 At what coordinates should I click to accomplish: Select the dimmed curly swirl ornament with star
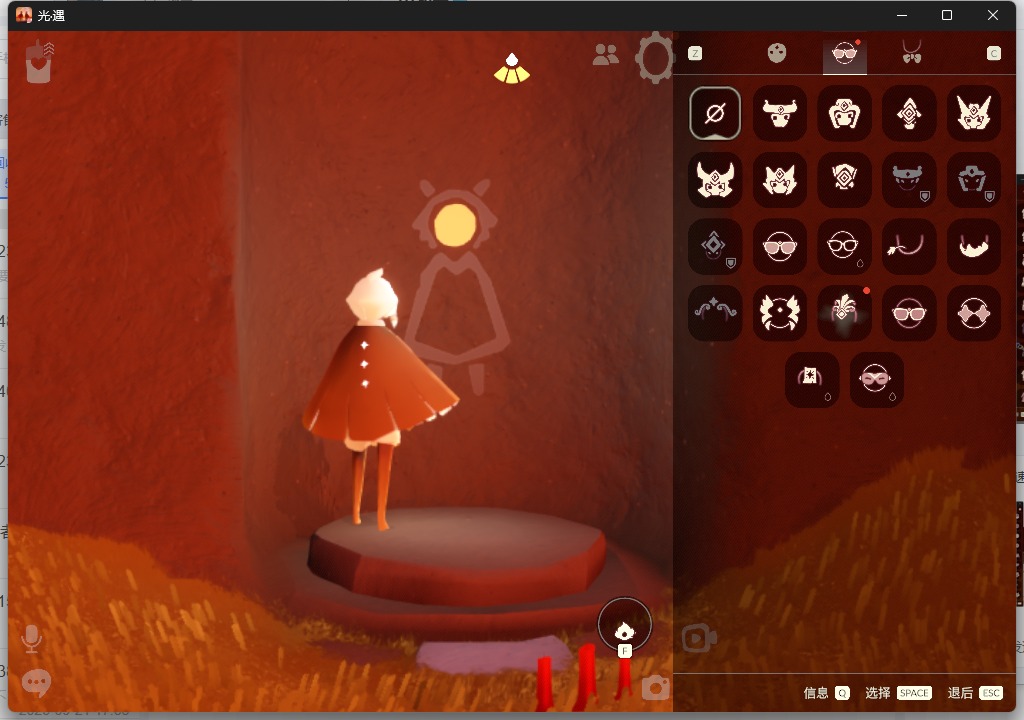click(714, 313)
